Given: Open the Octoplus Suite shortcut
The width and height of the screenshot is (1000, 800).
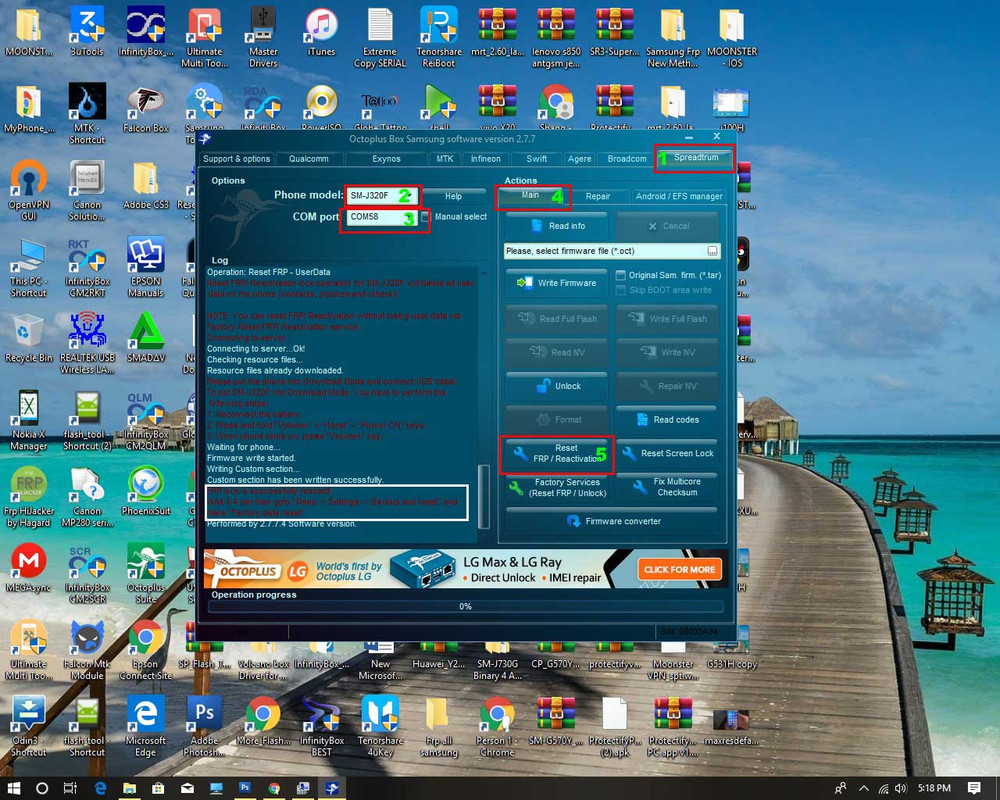Looking at the screenshot, I should pos(146,573).
